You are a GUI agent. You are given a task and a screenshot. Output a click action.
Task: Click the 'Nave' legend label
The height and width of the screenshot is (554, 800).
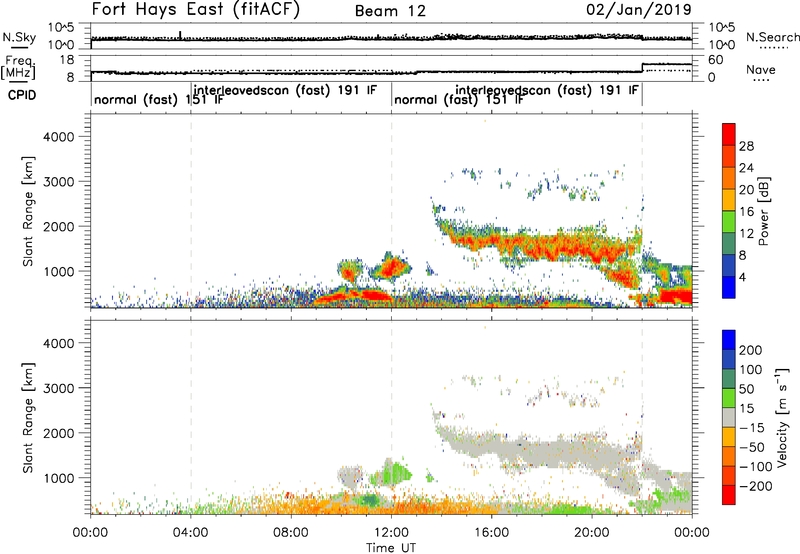(761, 69)
